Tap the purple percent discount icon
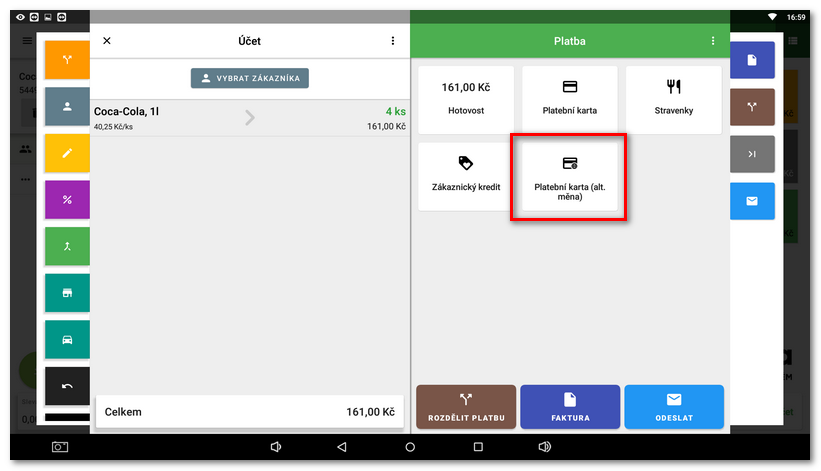Image resolution: width=821 pixels, height=471 pixels. 67,199
